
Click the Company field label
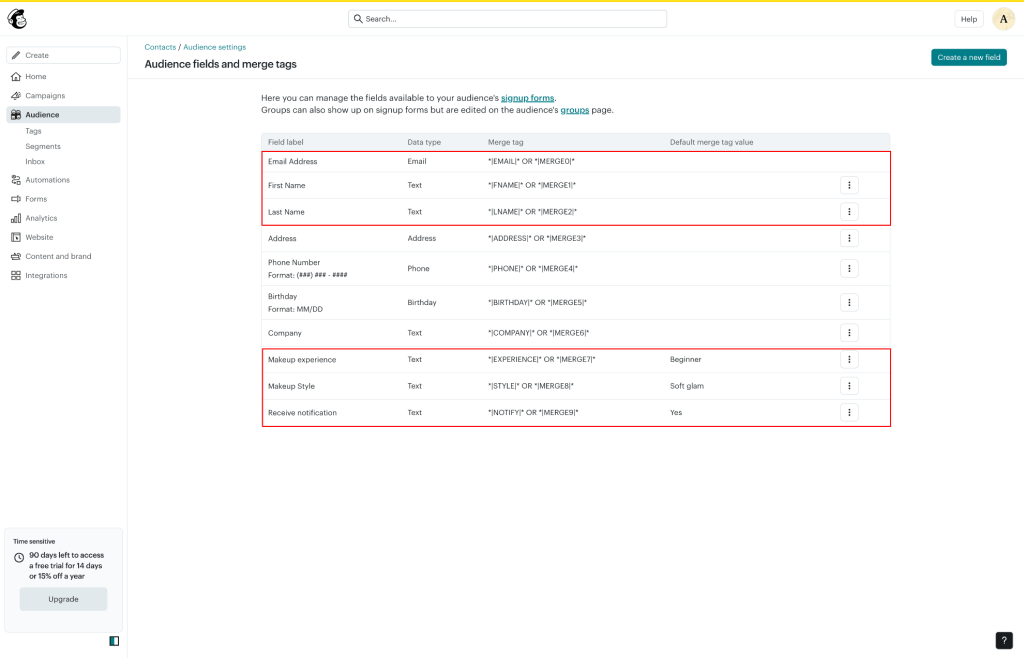(285, 333)
